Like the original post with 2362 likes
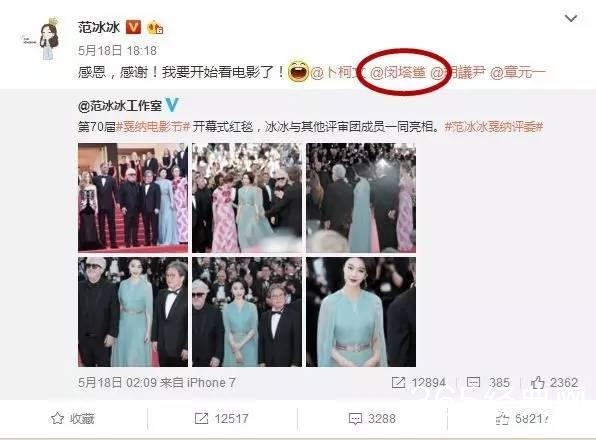 [554, 382]
